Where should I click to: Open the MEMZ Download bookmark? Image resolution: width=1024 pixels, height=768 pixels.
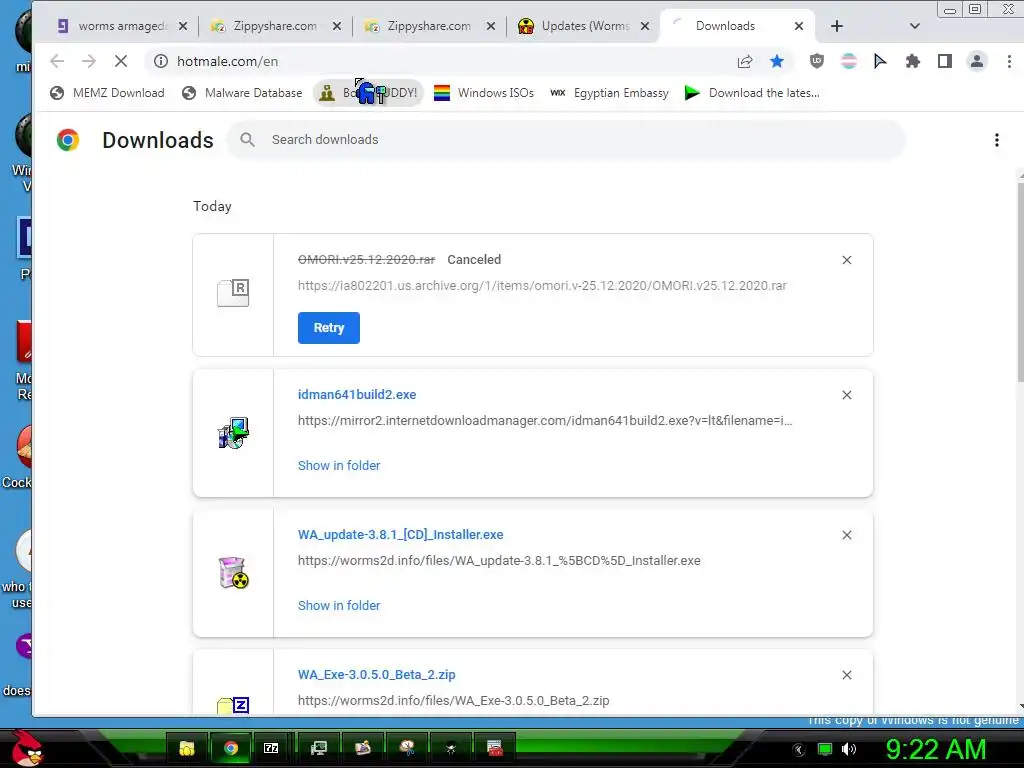(108, 93)
